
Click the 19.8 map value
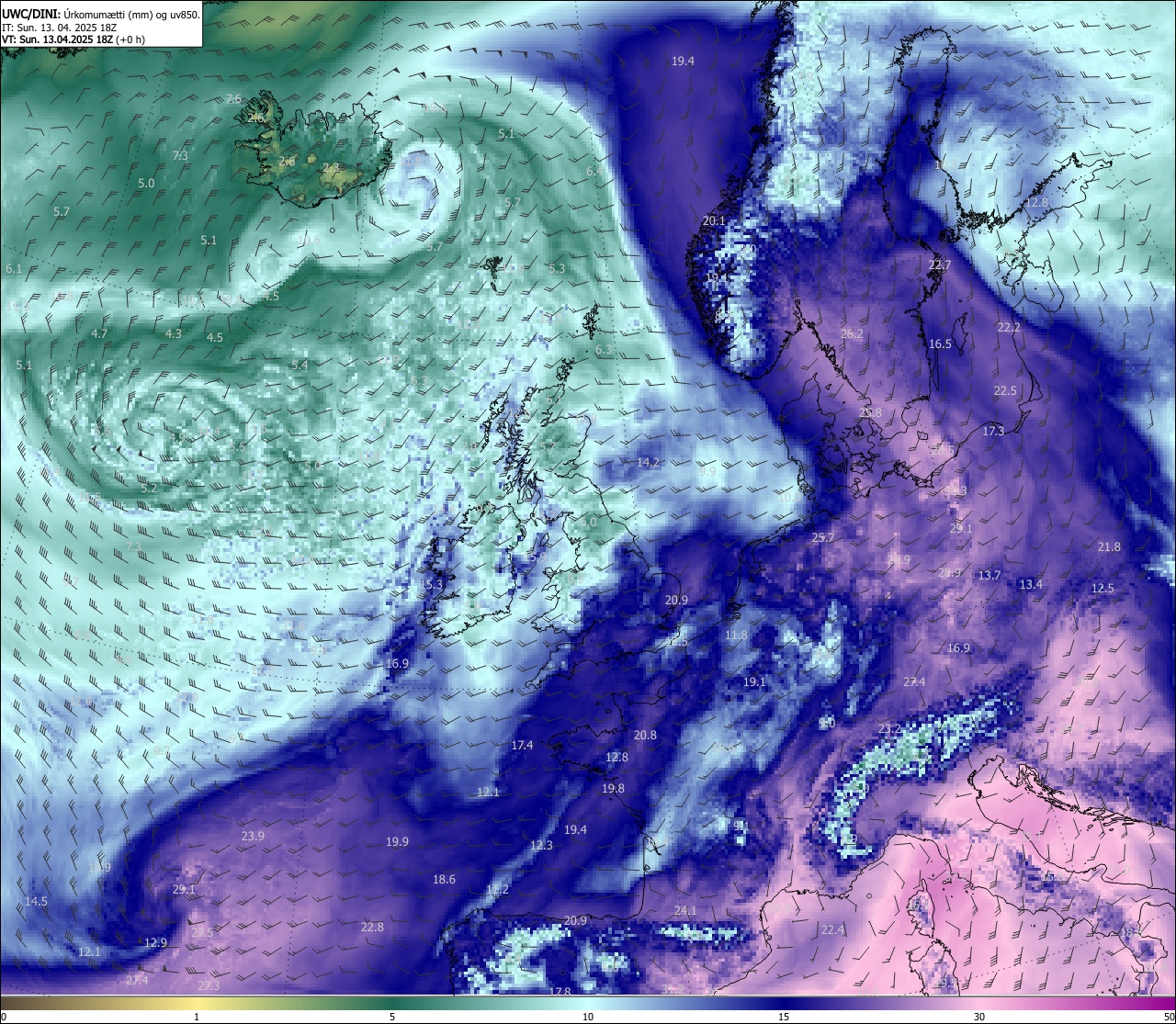click(613, 789)
